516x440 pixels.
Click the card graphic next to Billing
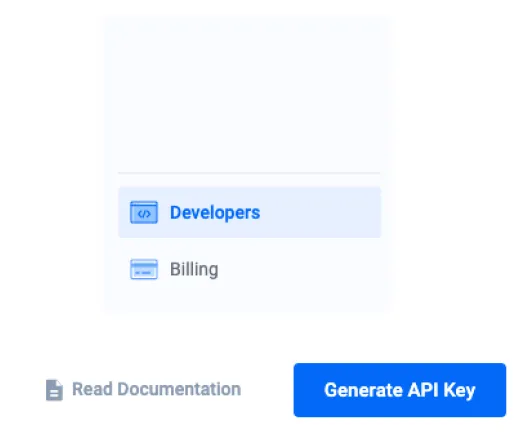pos(144,269)
